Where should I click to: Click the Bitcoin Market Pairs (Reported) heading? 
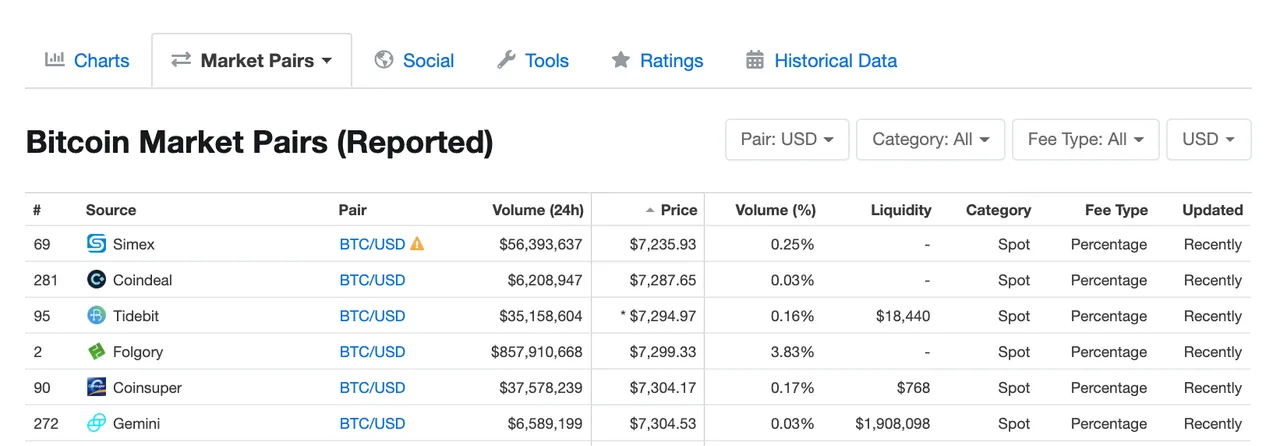coord(259,142)
